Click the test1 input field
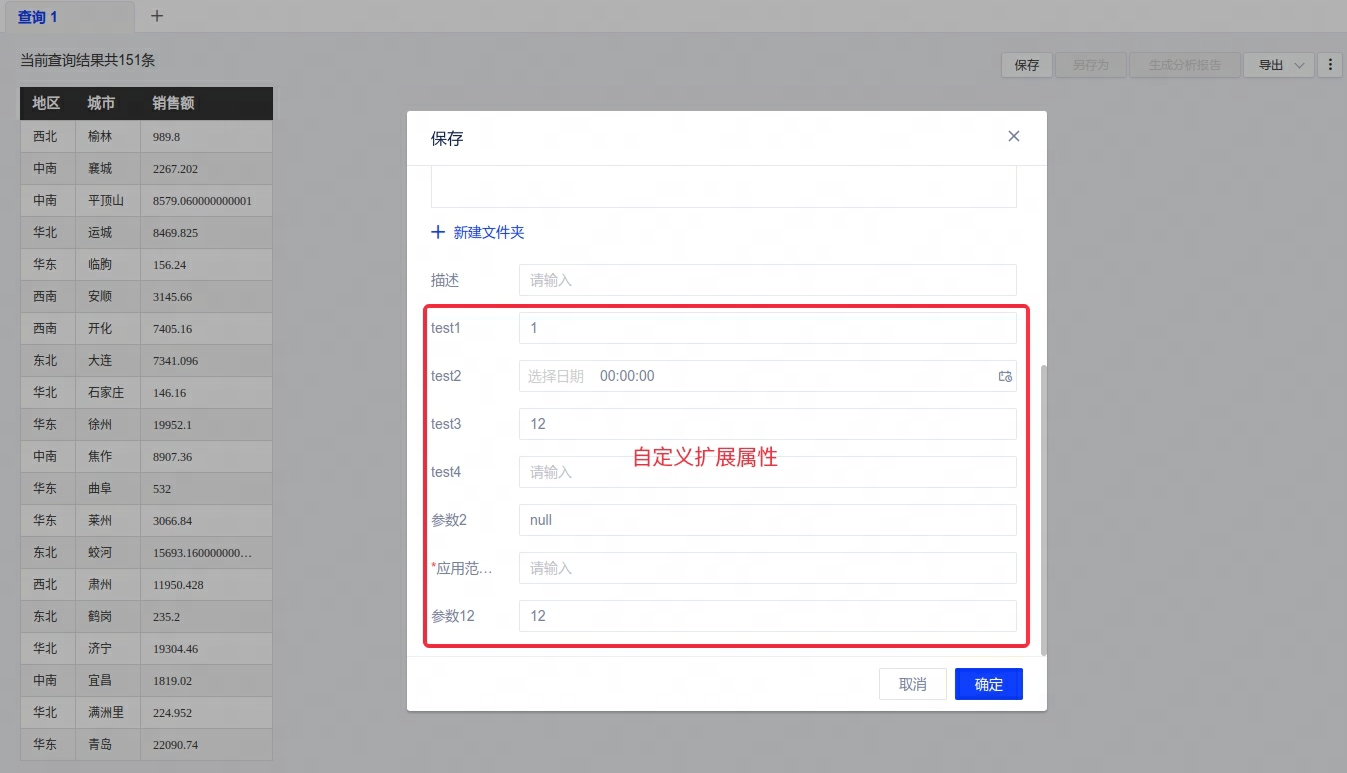 pos(767,328)
